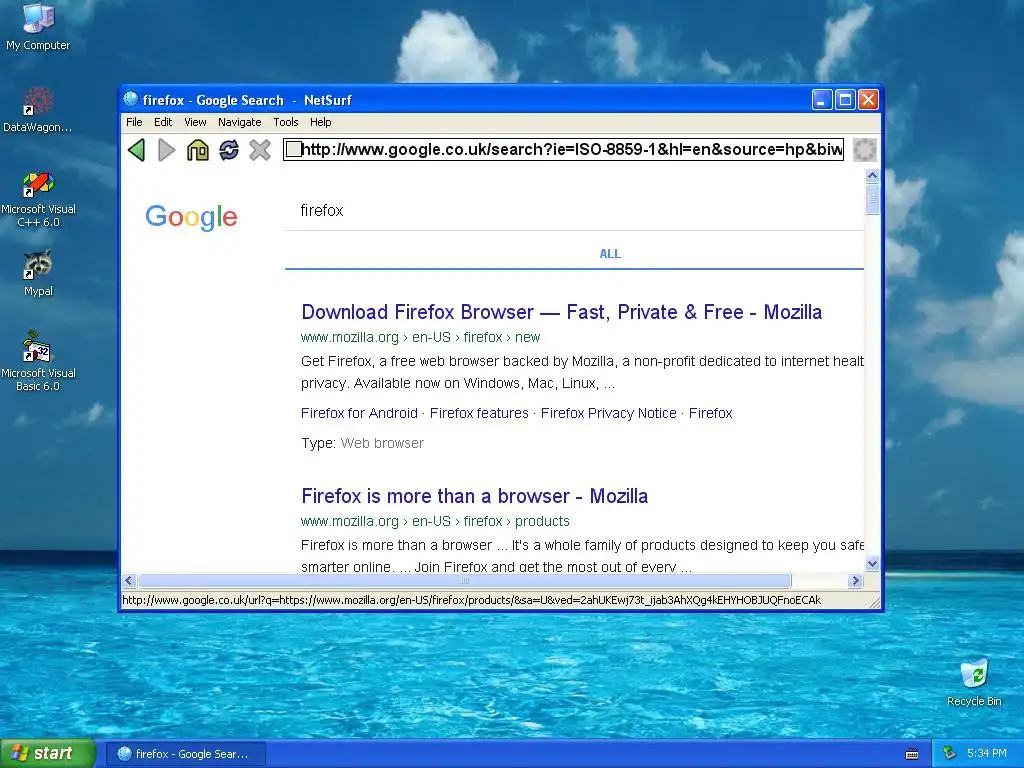Screen dimensions: 1024x768
Task: Click the Google logo
Action: tap(191, 217)
